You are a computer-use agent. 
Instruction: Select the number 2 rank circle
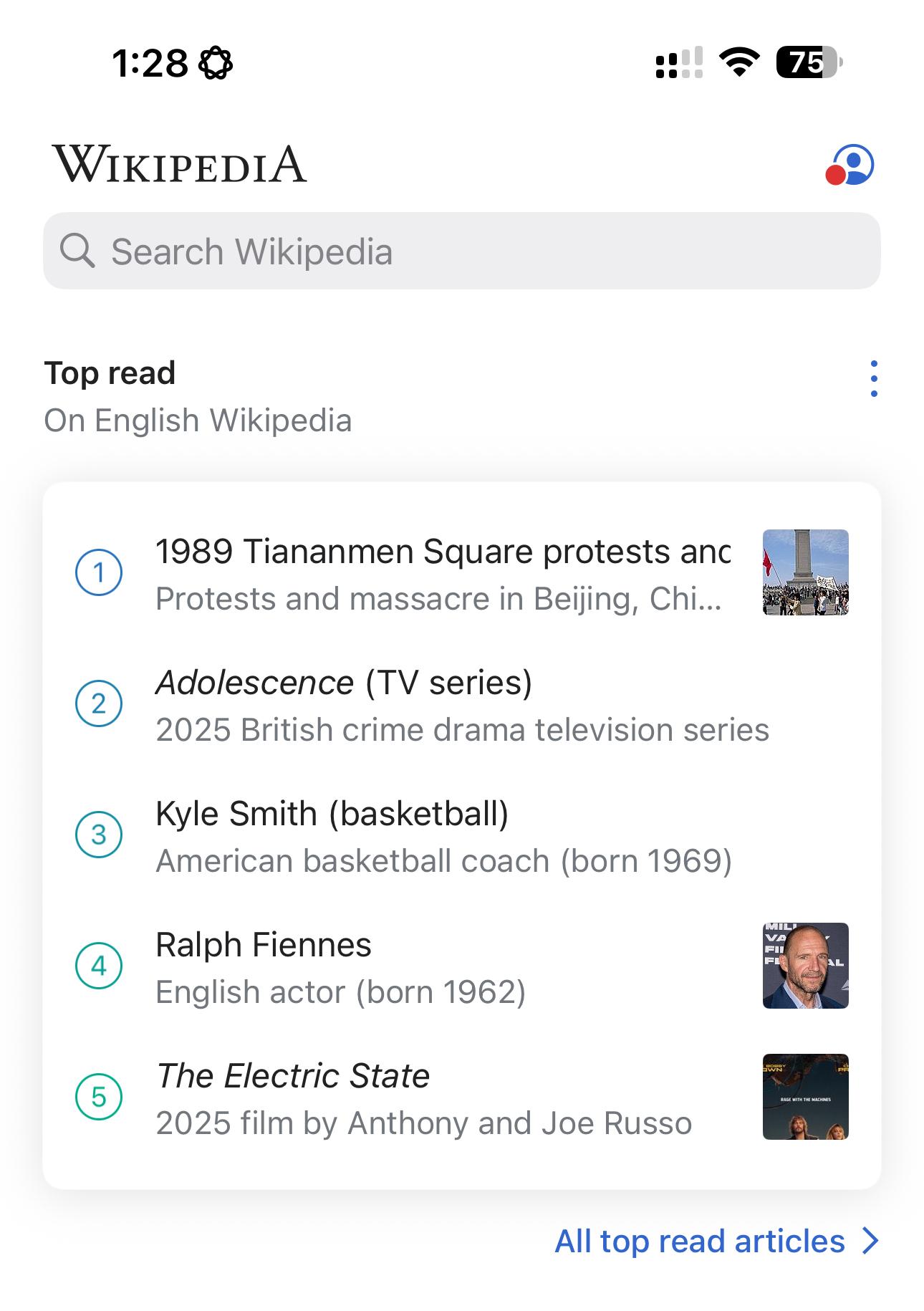(99, 703)
